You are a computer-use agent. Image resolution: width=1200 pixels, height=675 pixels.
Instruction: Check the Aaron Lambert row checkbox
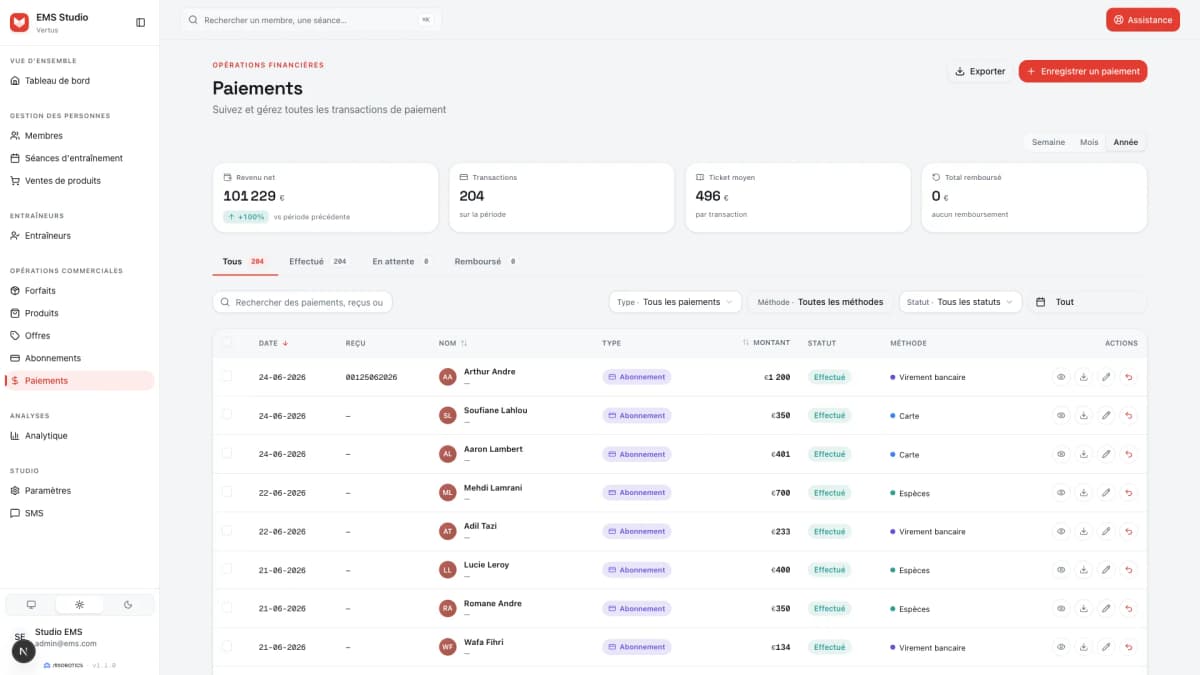coord(227,453)
